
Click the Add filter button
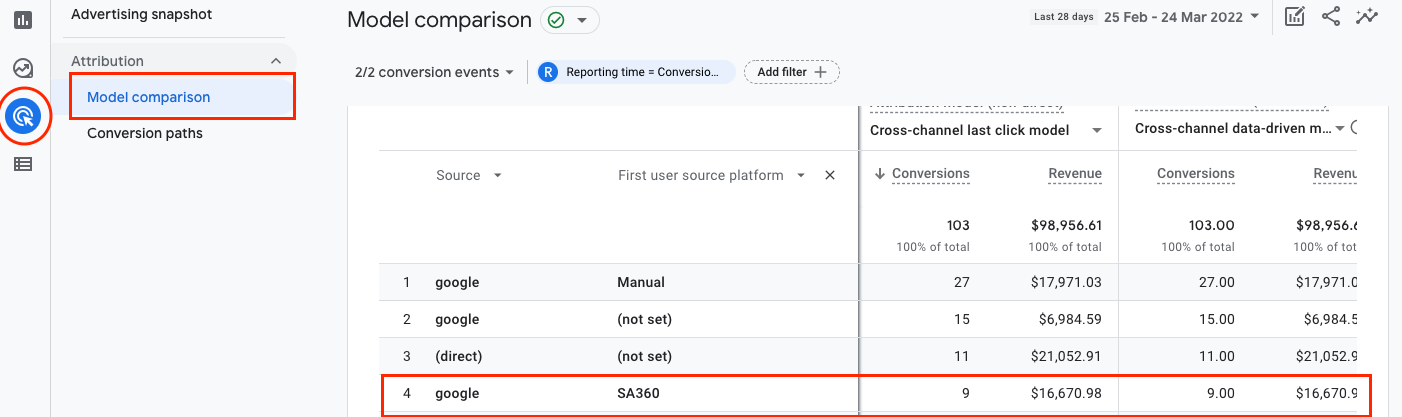[791, 72]
